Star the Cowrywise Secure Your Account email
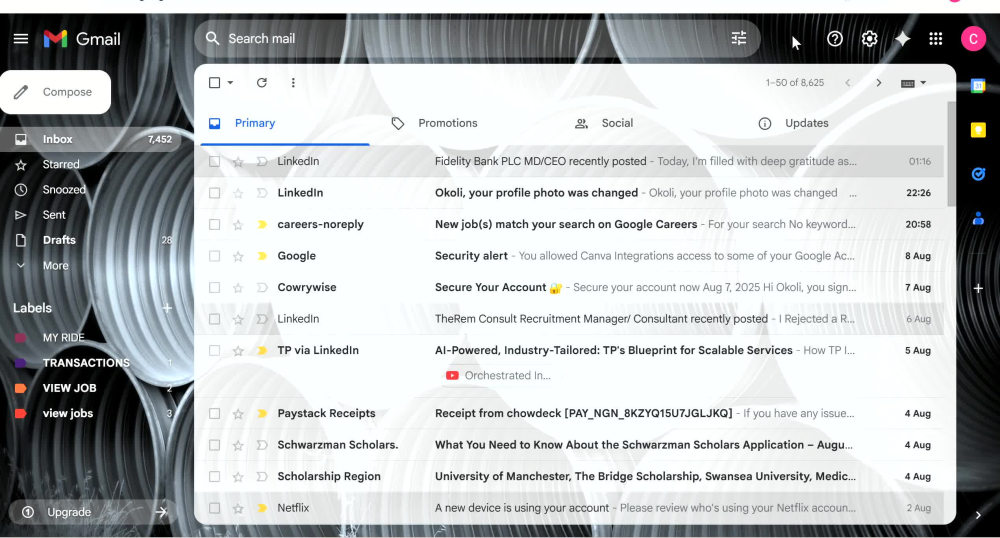 click(238, 287)
